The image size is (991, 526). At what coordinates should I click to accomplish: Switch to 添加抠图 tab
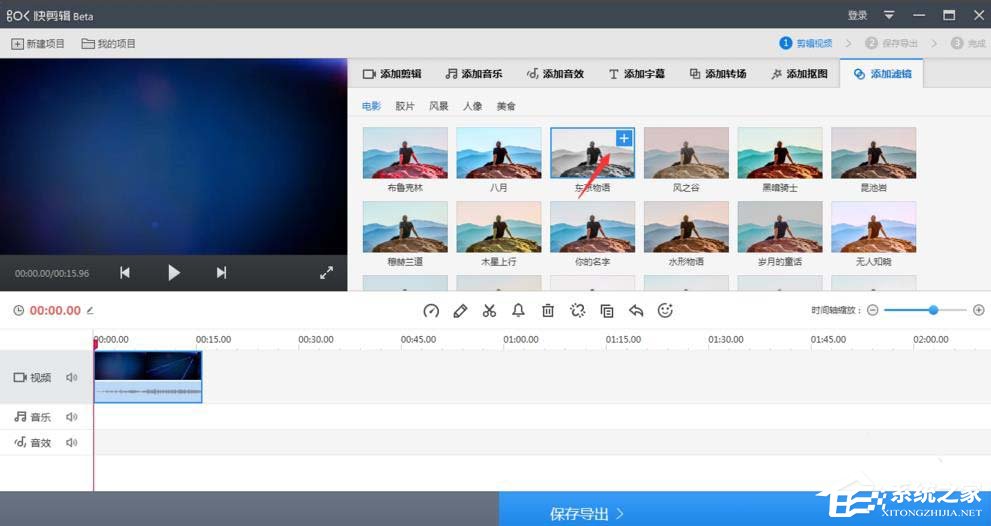799,74
